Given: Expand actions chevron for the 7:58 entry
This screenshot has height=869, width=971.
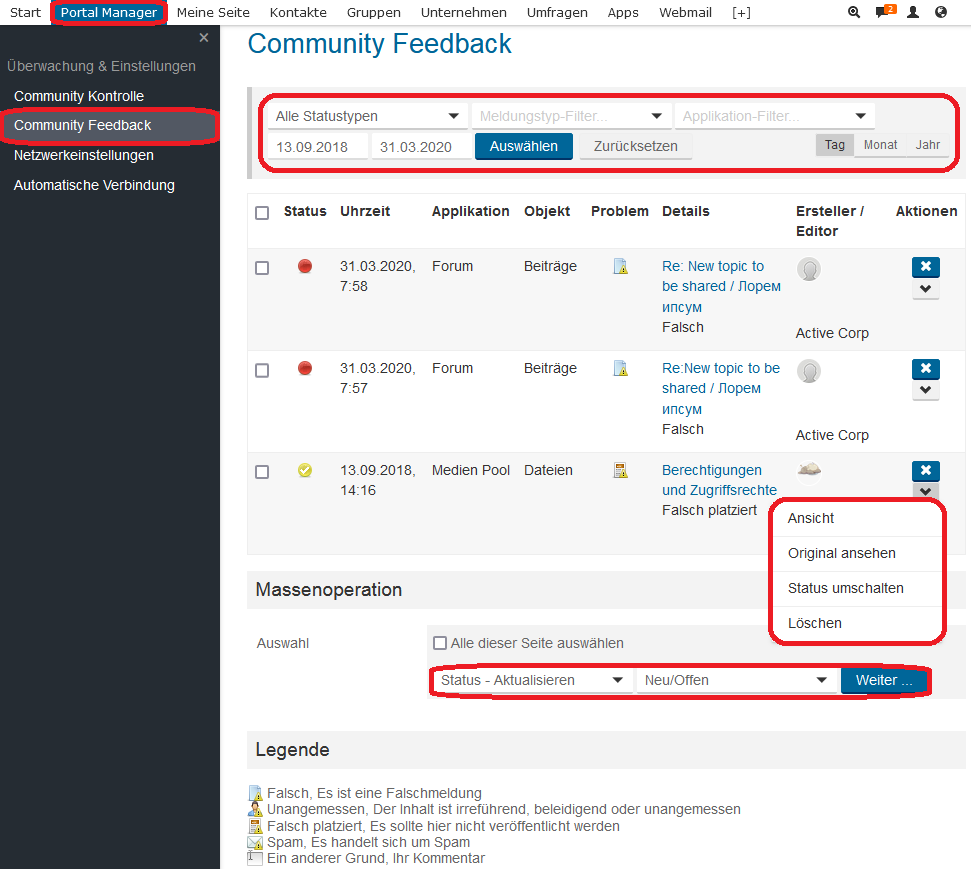Looking at the screenshot, I should pyautogui.click(x=926, y=289).
